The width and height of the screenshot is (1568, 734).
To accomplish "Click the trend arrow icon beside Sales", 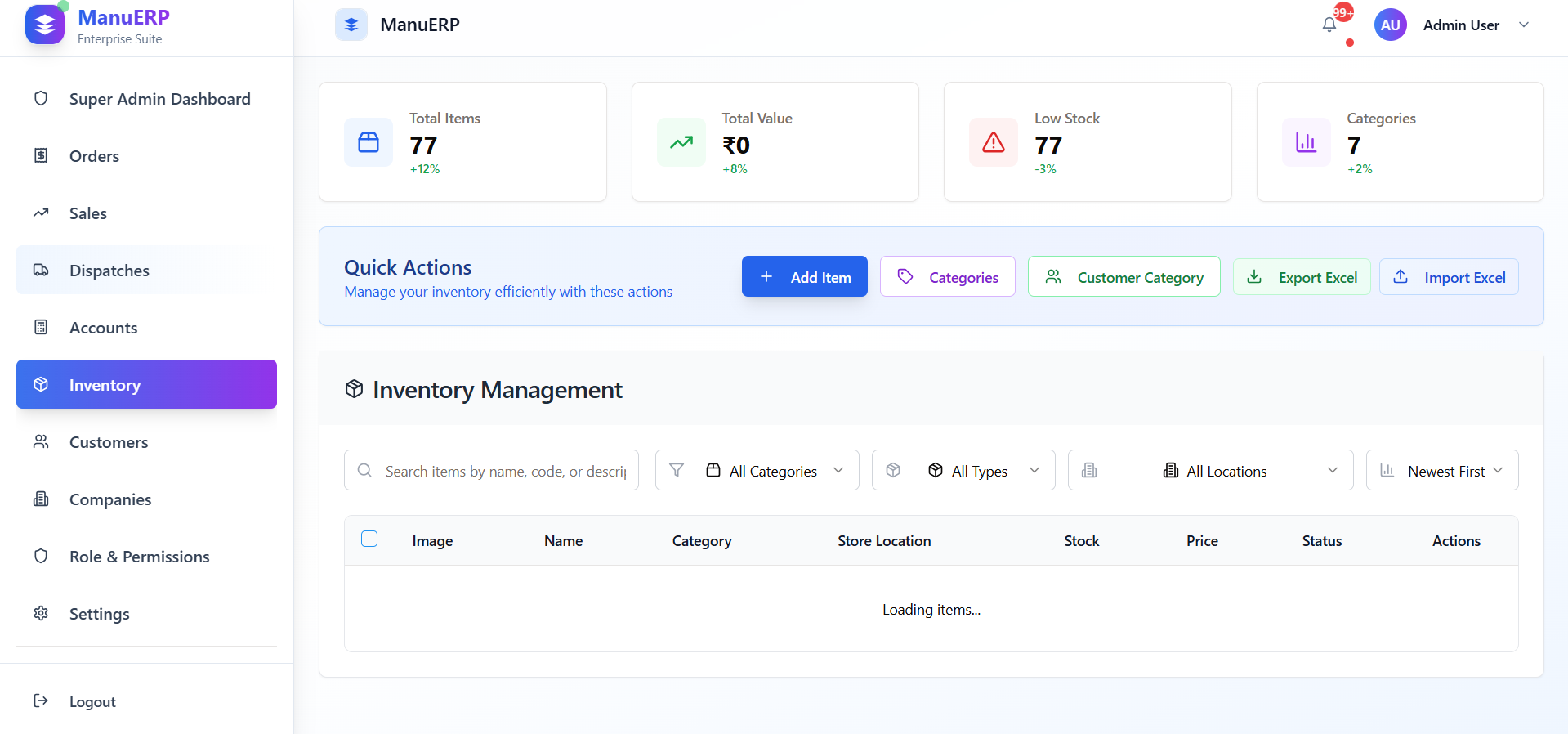I will (41, 213).
